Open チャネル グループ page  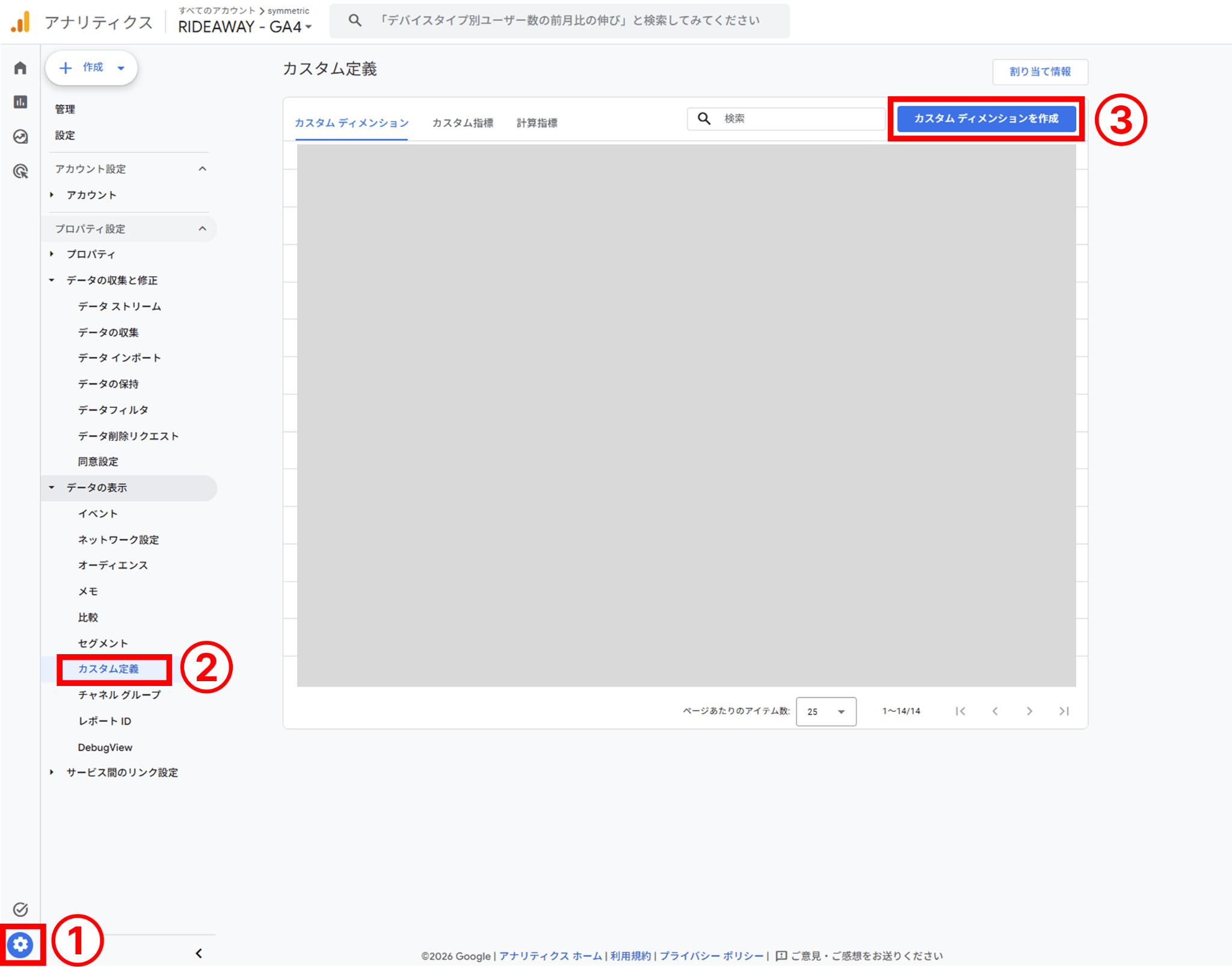tap(120, 695)
